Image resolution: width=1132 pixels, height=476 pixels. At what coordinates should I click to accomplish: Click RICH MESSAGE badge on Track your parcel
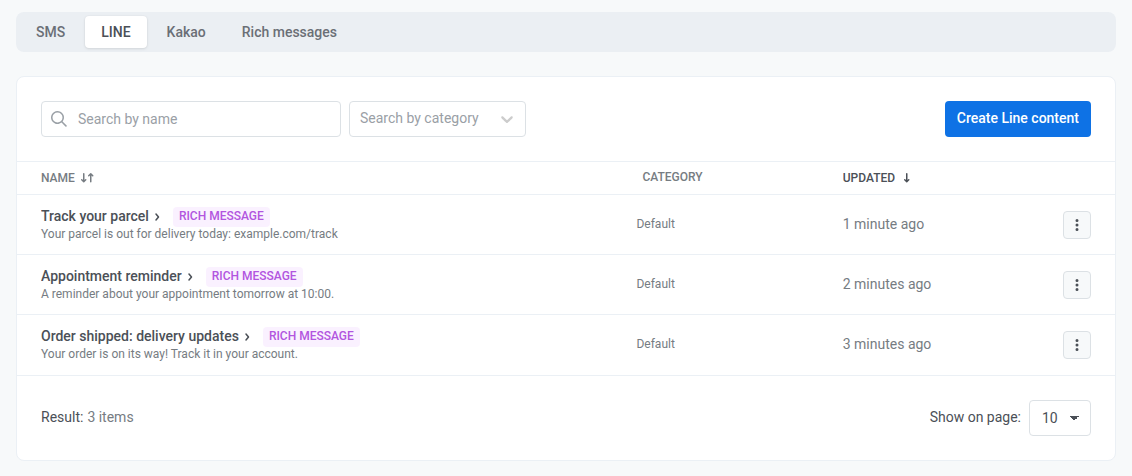tap(222, 215)
